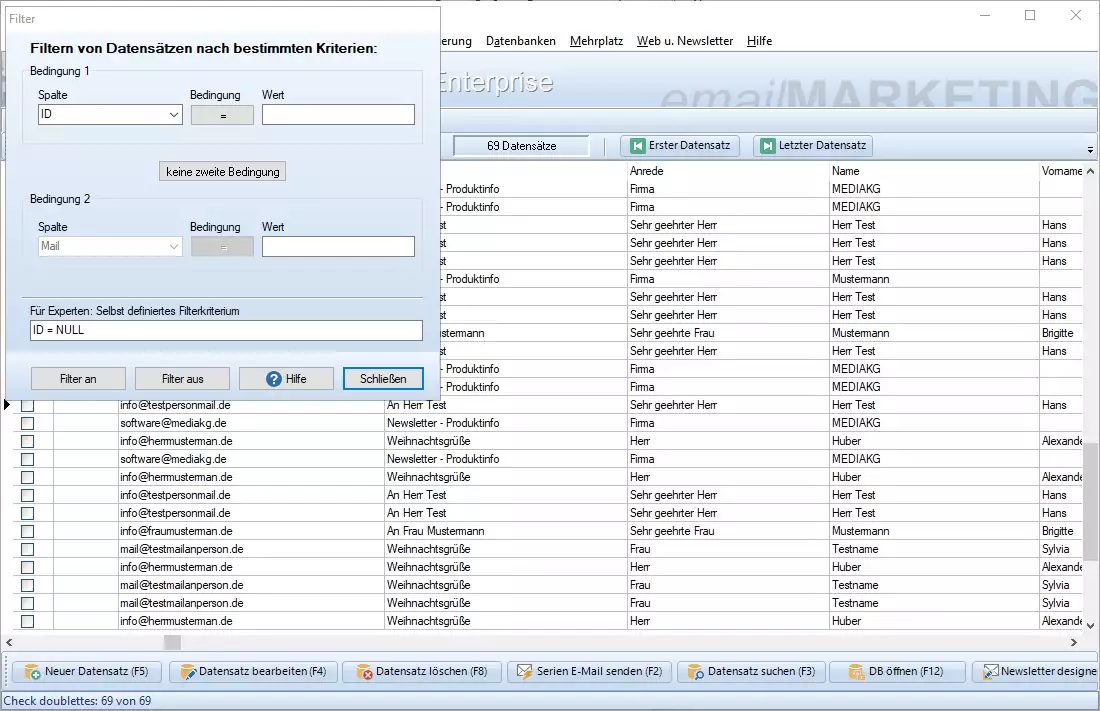Screen dimensions: 1100x711
Task: Click the Selbst definiertes Filterkriterium text field
Action: click(x=226, y=330)
